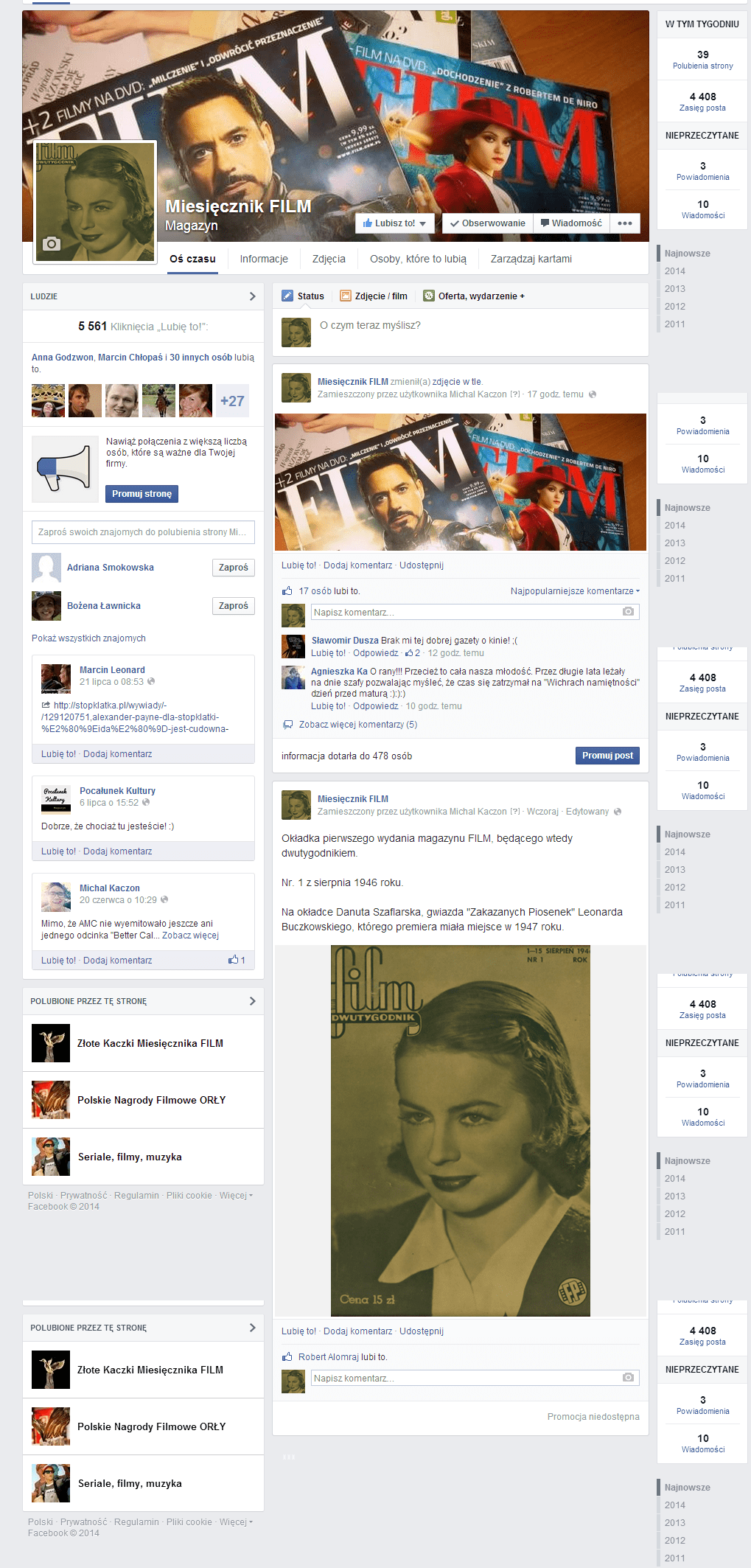Click the comments icon beside Zobacz więcej komentarzy
This screenshot has height=1568, width=751.
[287, 725]
